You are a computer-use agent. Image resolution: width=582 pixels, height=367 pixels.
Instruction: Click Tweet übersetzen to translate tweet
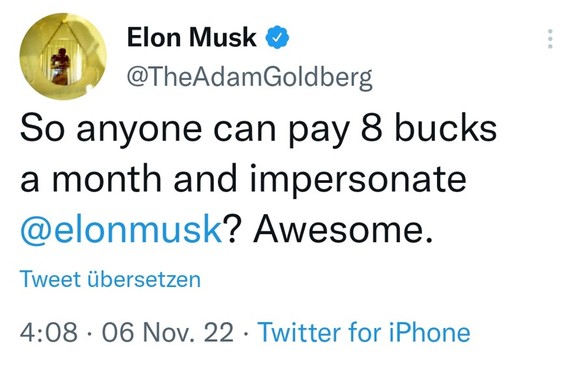pyautogui.click(x=110, y=279)
